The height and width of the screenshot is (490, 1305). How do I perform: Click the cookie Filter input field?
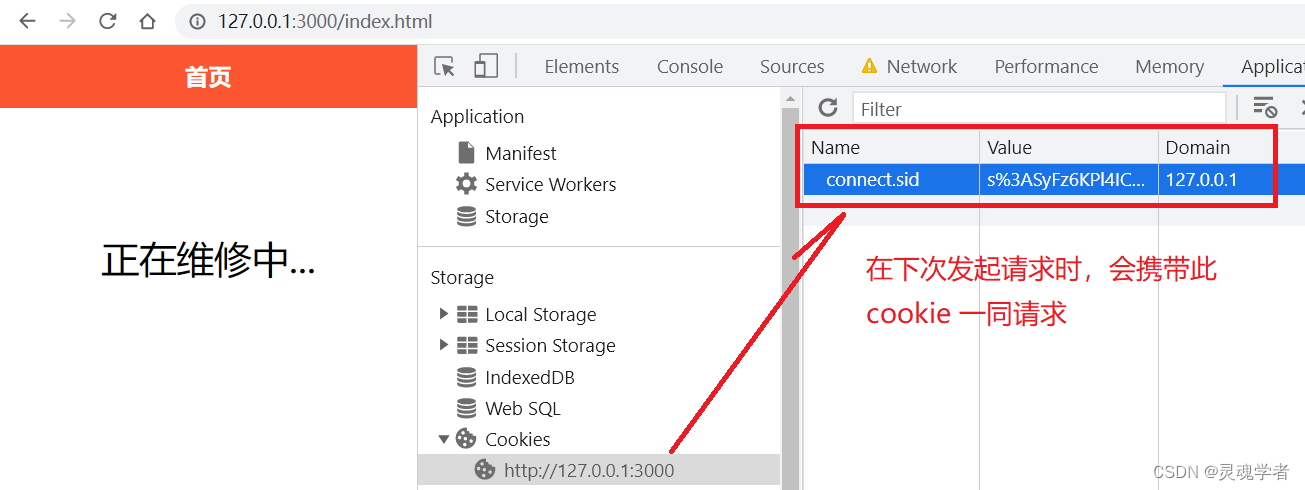click(x=1038, y=108)
